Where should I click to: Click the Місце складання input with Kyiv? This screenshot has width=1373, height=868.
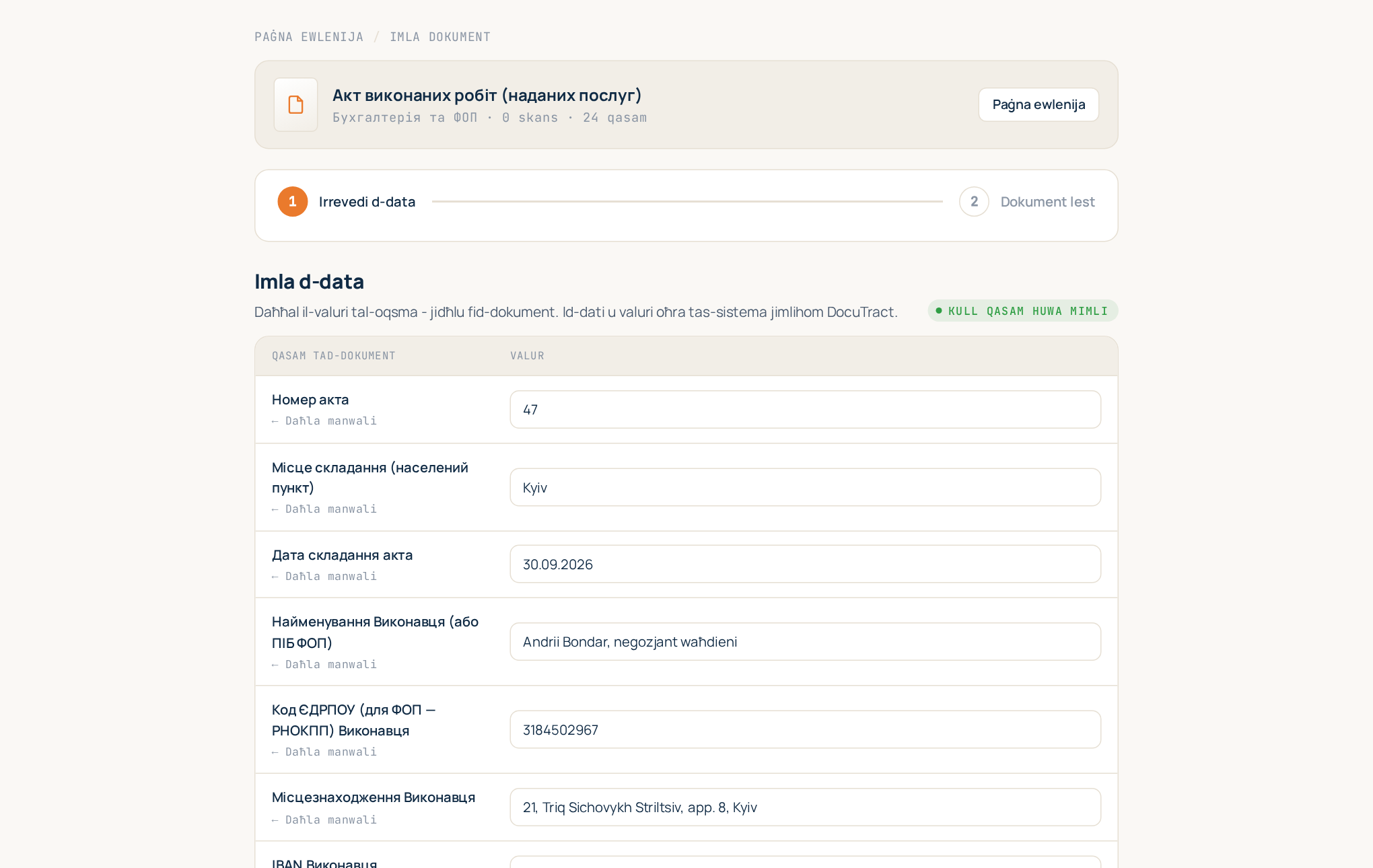click(805, 487)
